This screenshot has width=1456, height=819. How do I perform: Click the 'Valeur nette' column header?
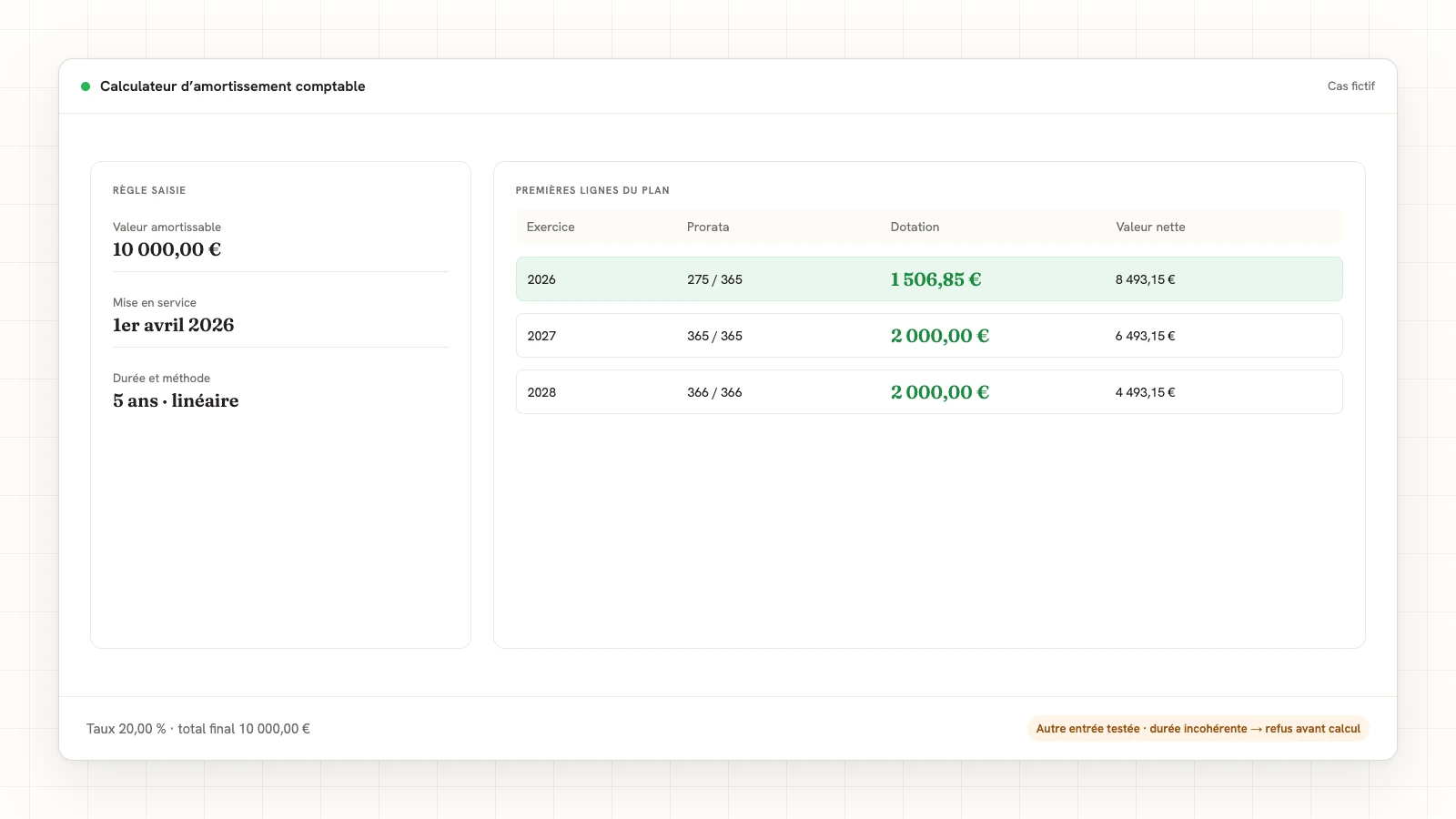click(x=1150, y=227)
